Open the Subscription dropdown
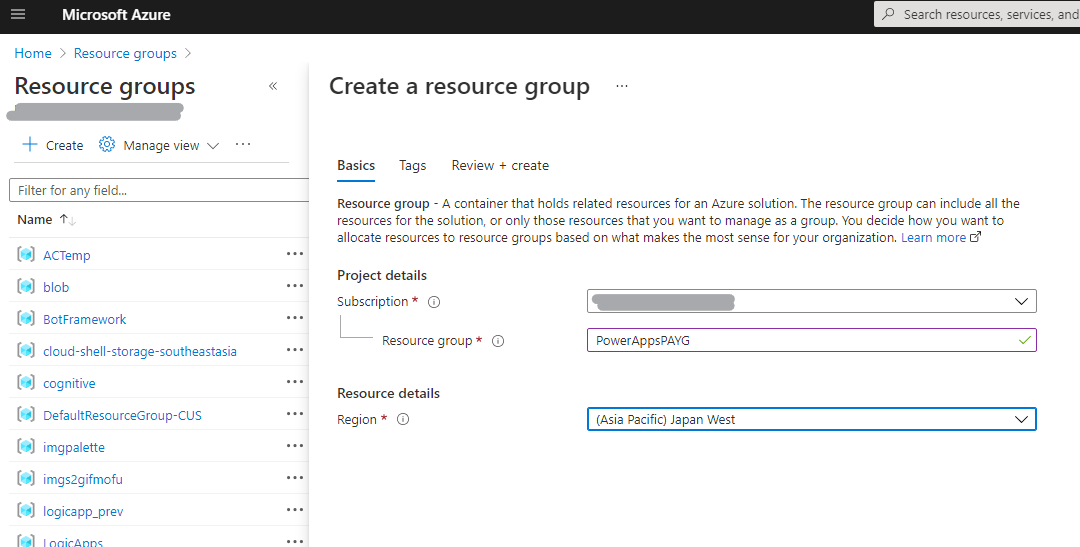1080x547 pixels. pos(811,301)
